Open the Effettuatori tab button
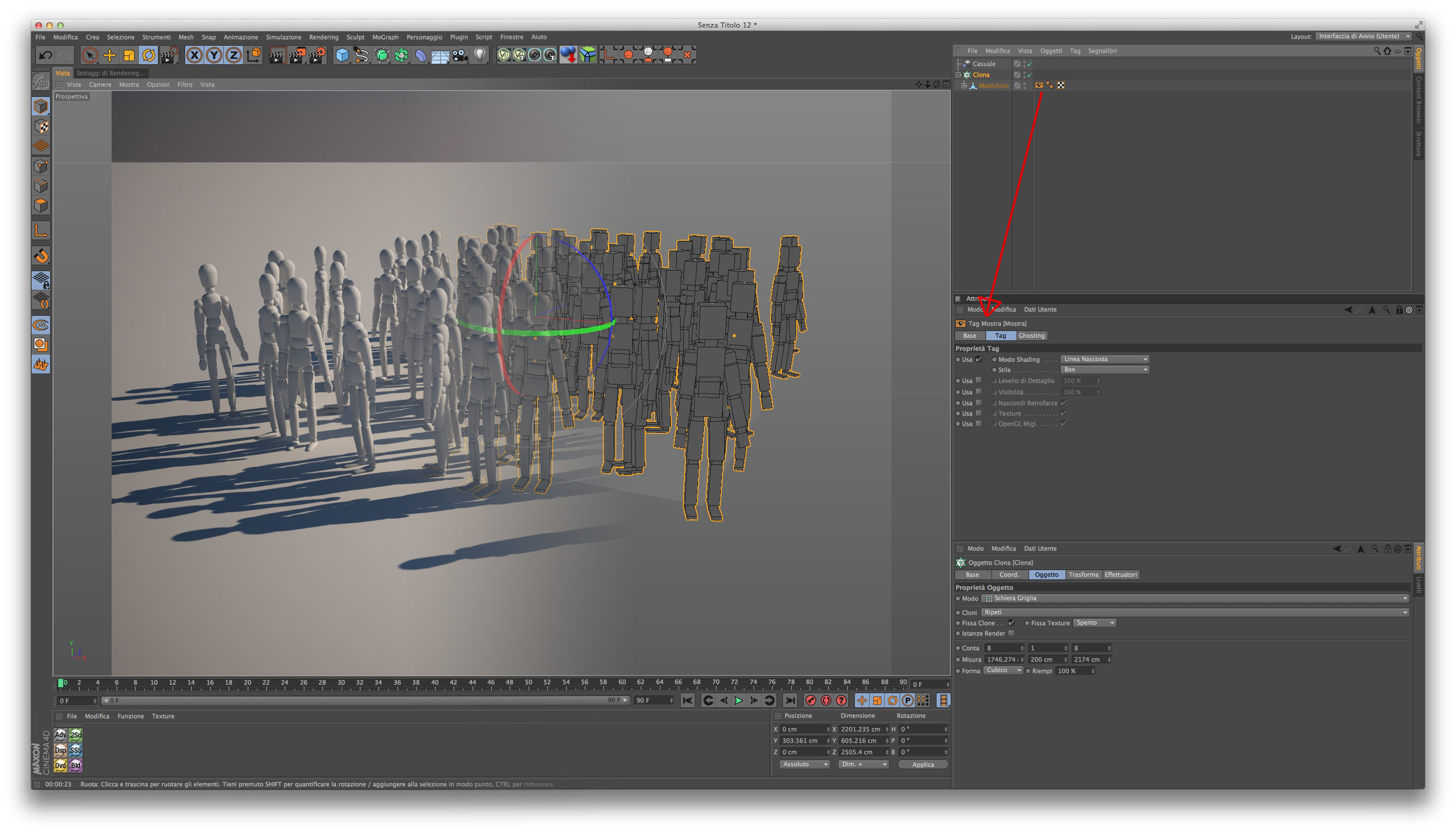The width and height of the screenshot is (1456, 832). click(1120, 575)
